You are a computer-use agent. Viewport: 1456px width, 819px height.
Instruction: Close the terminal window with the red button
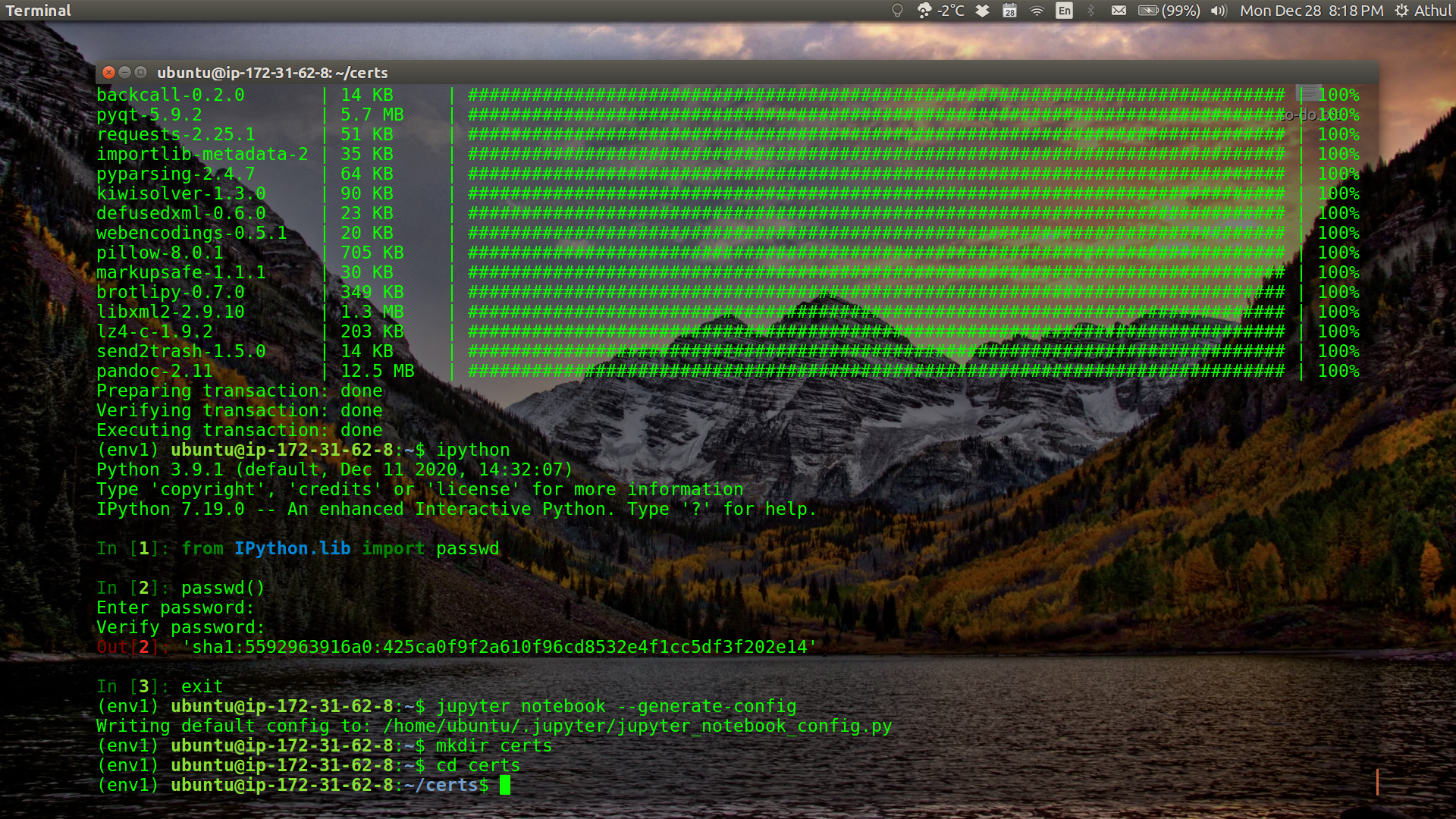[x=108, y=72]
